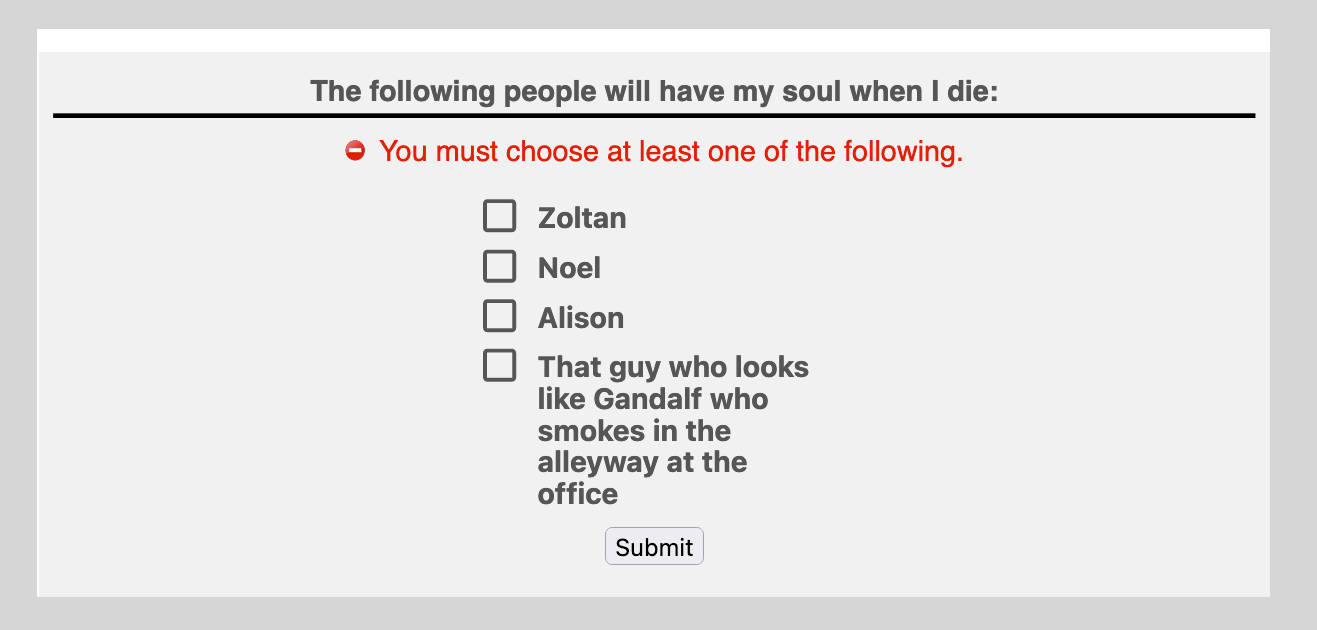Click the word "office" in last option
This screenshot has width=1317, height=630.
pyautogui.click(x=578, y=494)
